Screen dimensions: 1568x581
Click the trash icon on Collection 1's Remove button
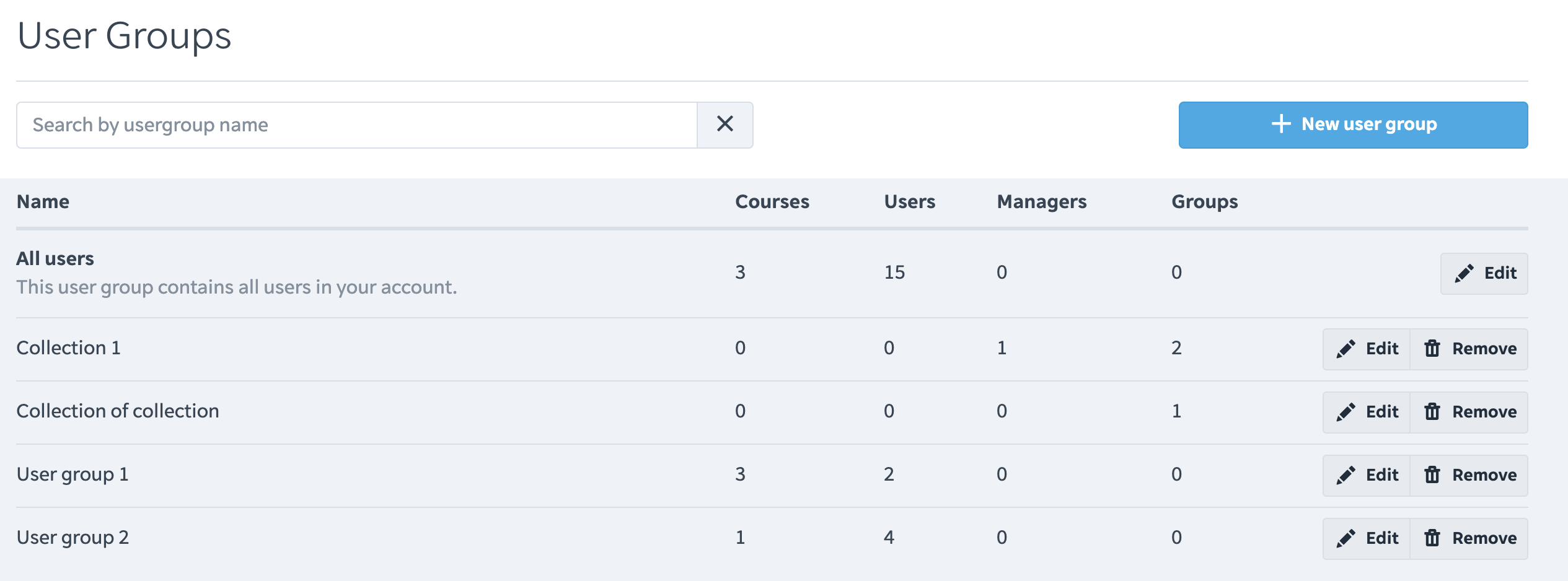(x=1432, y=349)
